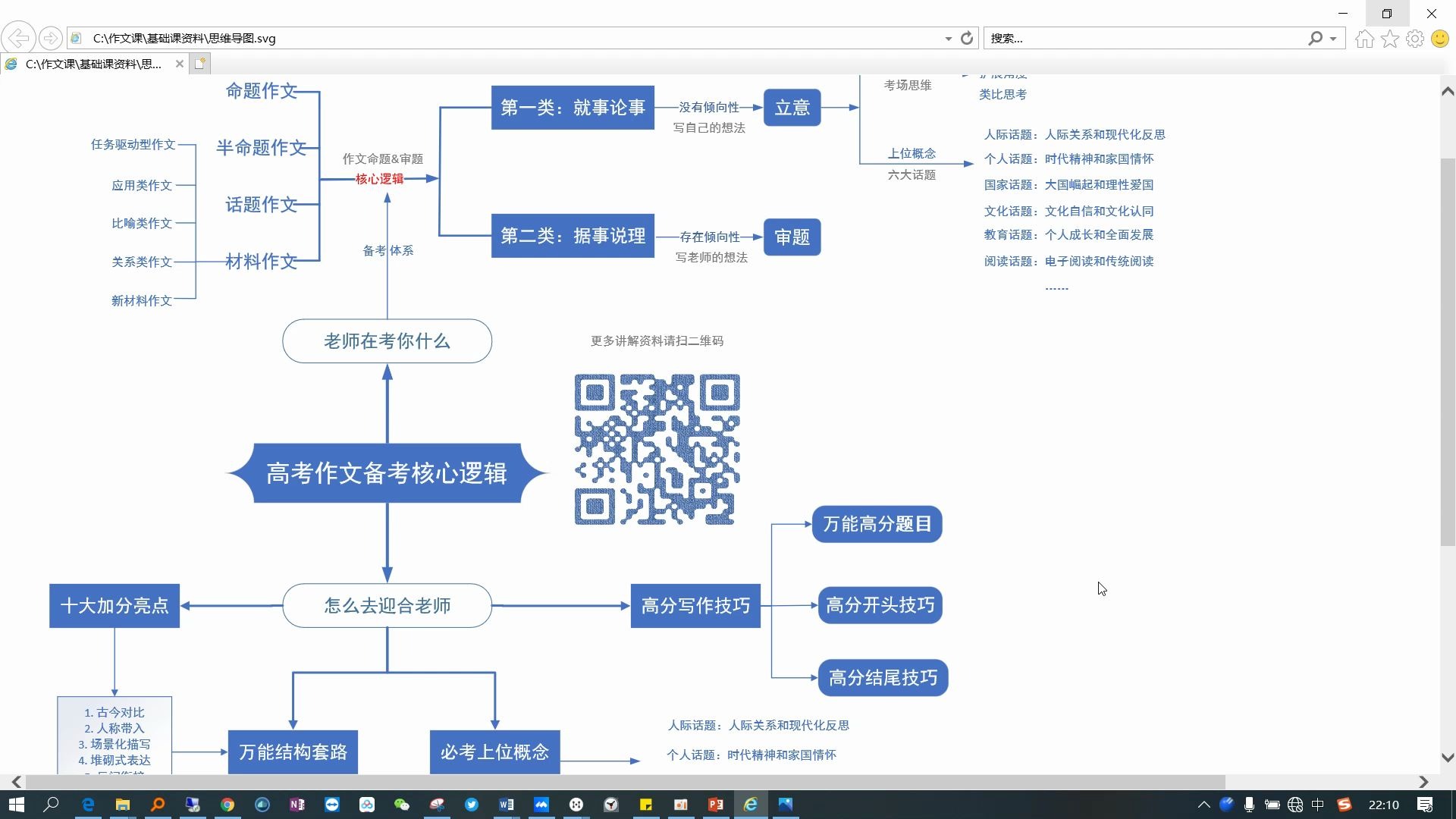Click the 立意 node
This screenshot has height=819, width=1456.
coord(792,108)
